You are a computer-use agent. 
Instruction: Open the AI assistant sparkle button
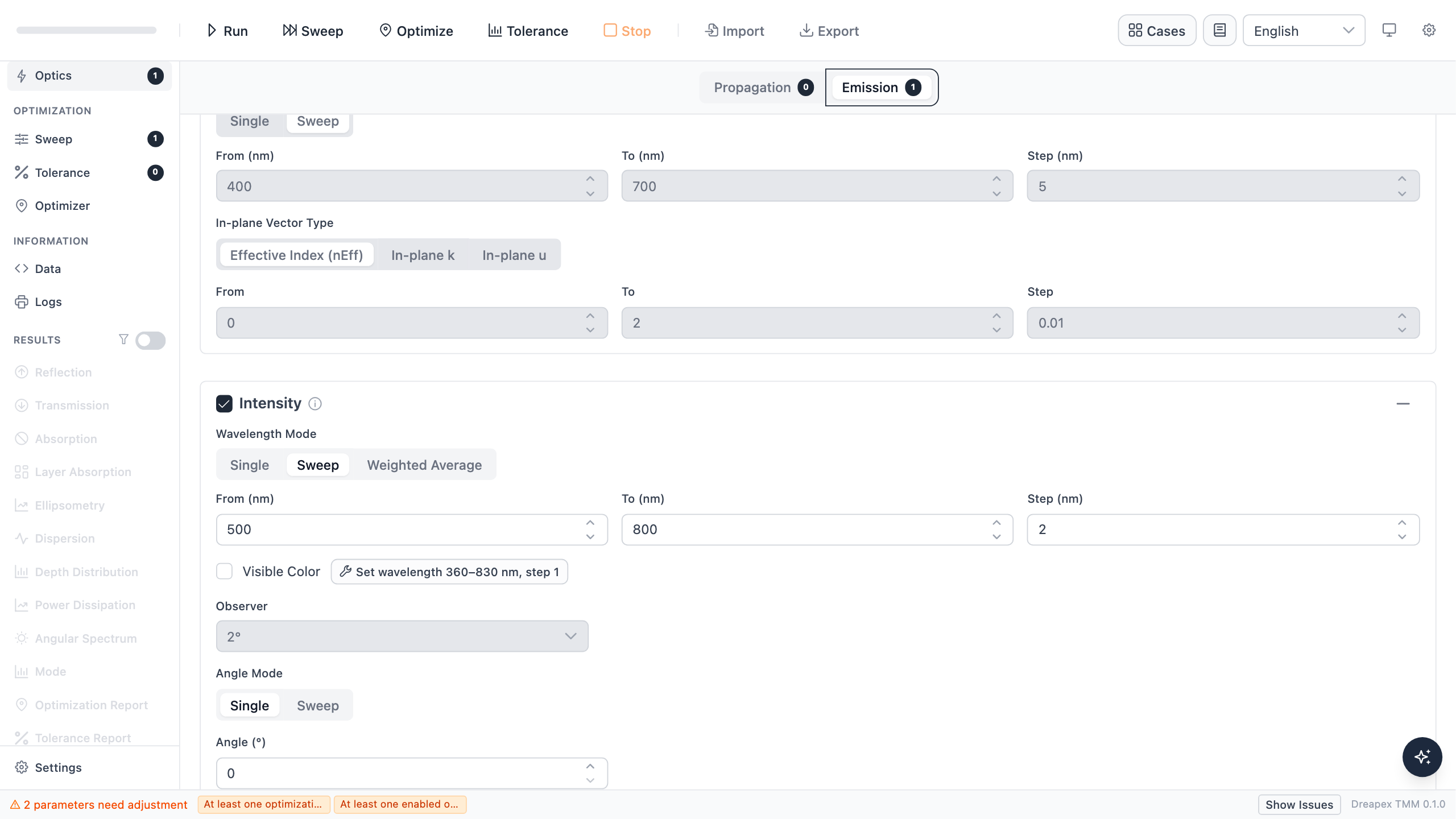[1422, 756]
